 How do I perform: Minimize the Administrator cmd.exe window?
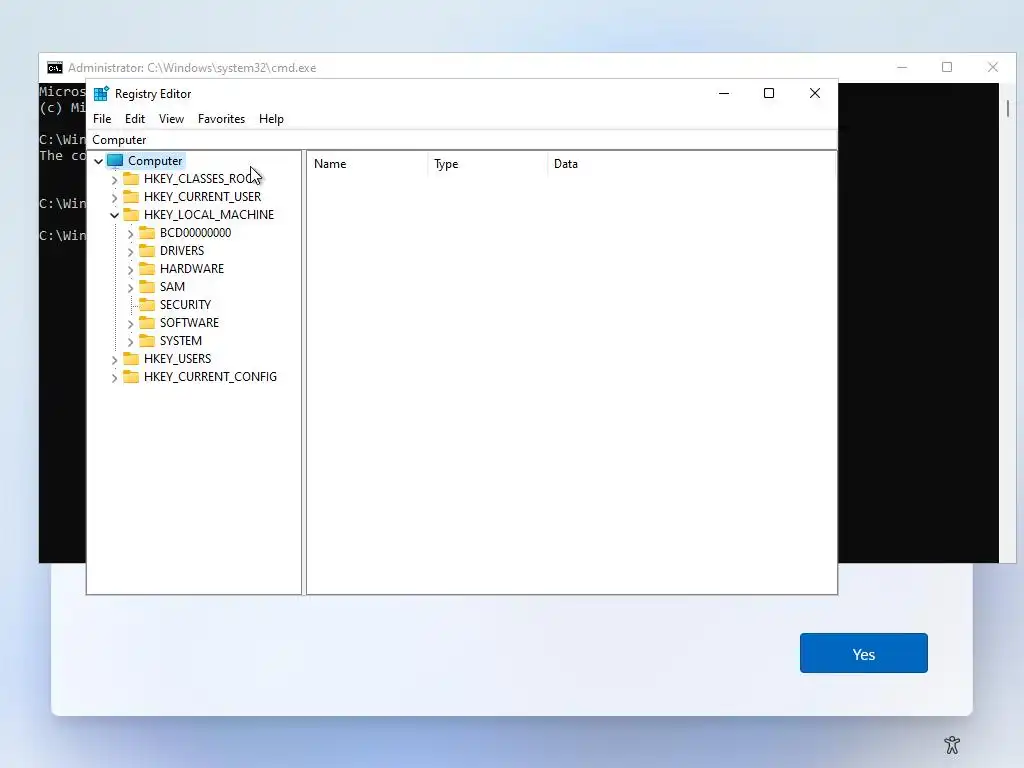[902, 67]
